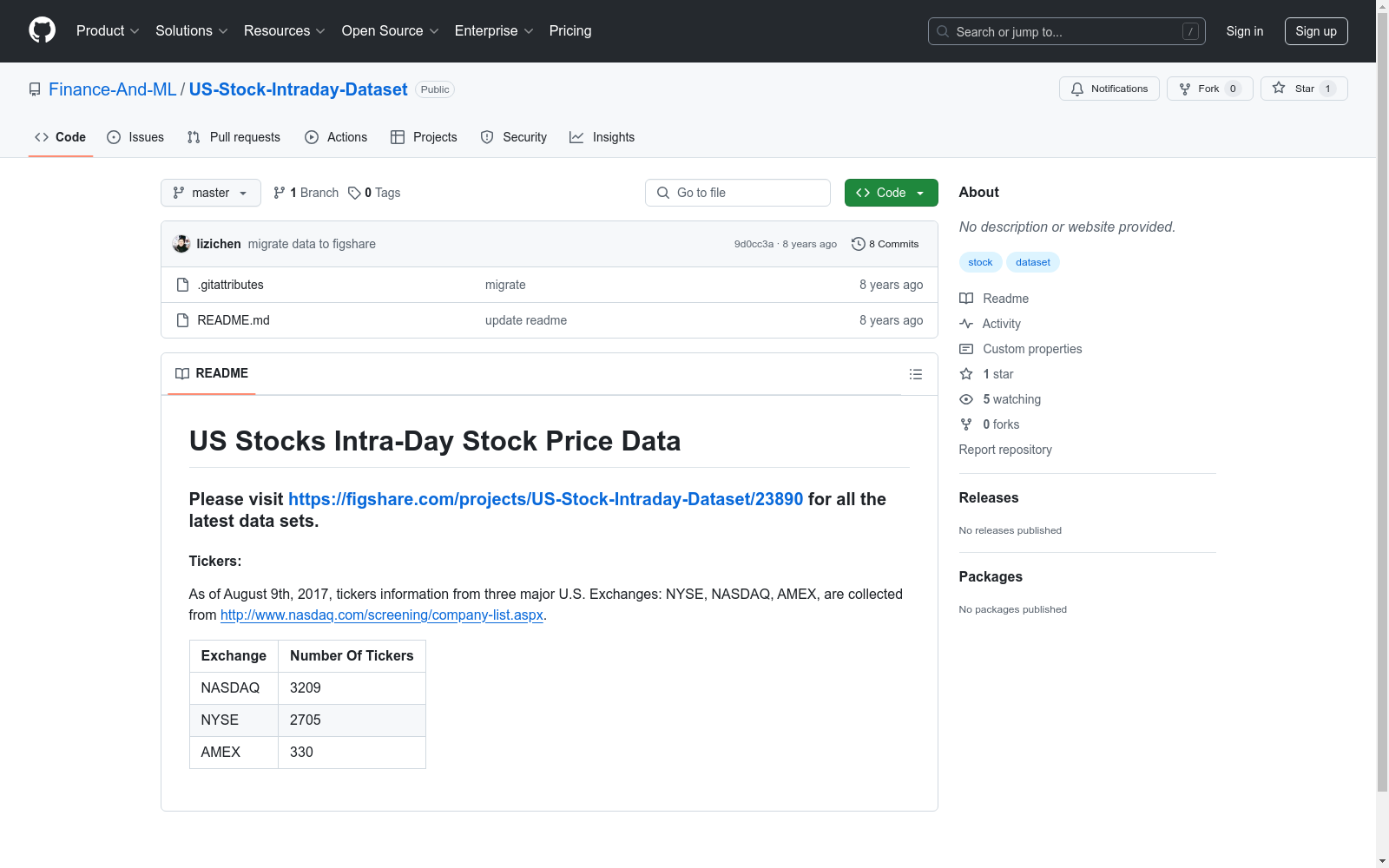This screenshot has width=1389, height=868.
Task: Click the Sign in link
Action: coord(1245,31)
